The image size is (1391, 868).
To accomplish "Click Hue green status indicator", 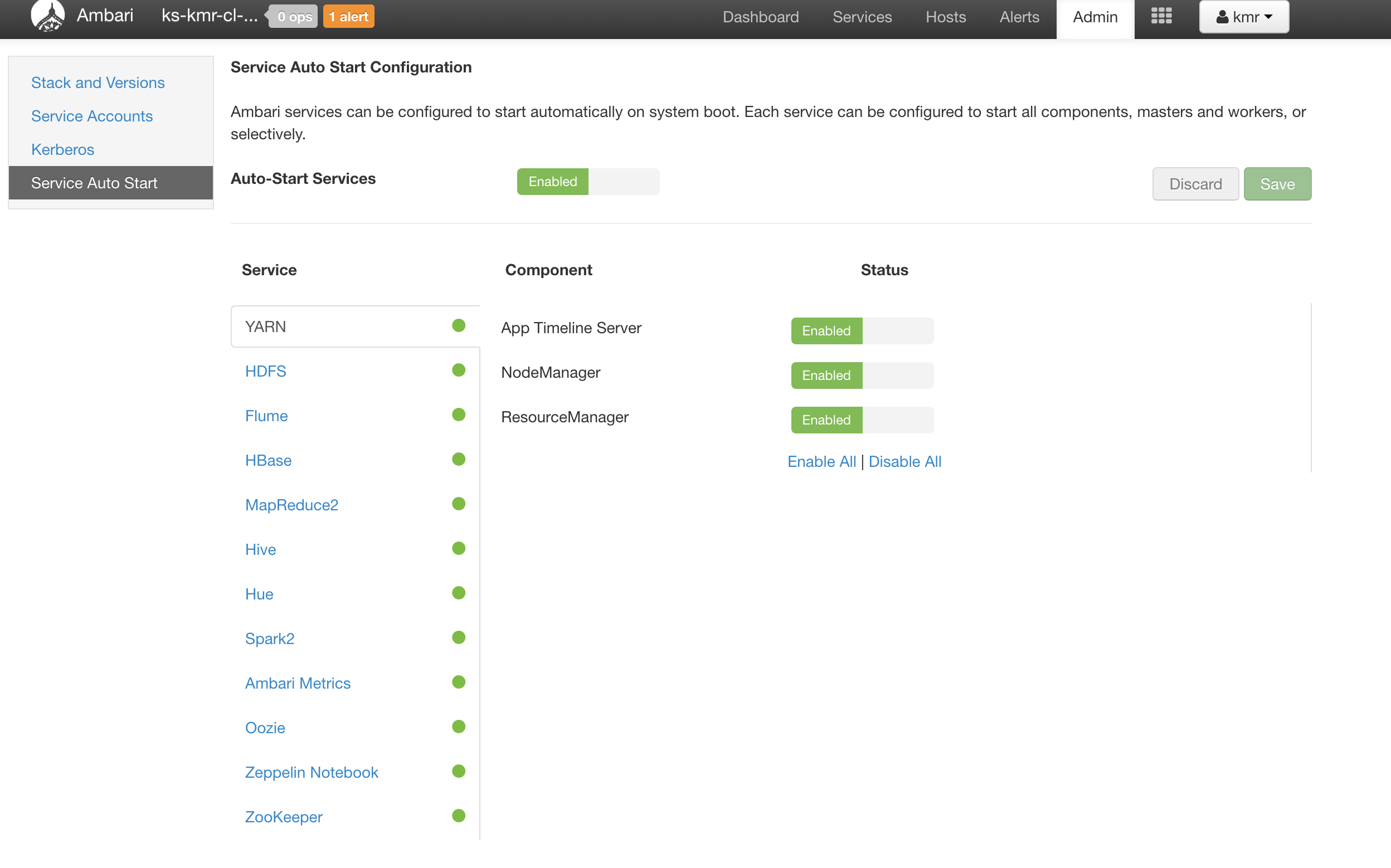I will tap(458, 593).
